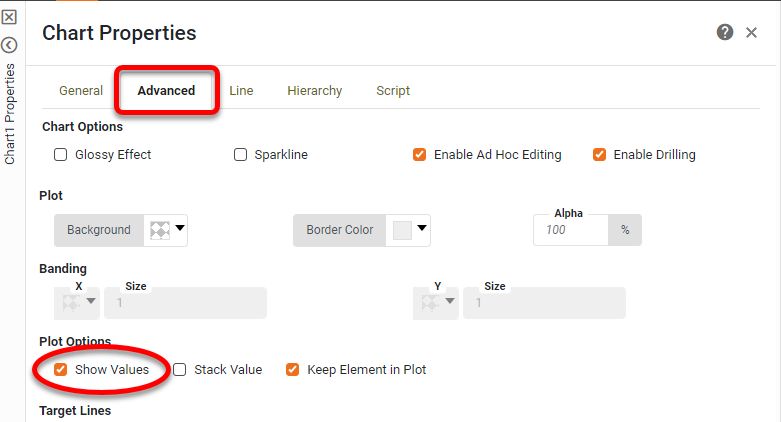Viewport: 781px width, 422px height.
Task: Expand the Banding X color dropdown
Action: [x=78, y=302]
